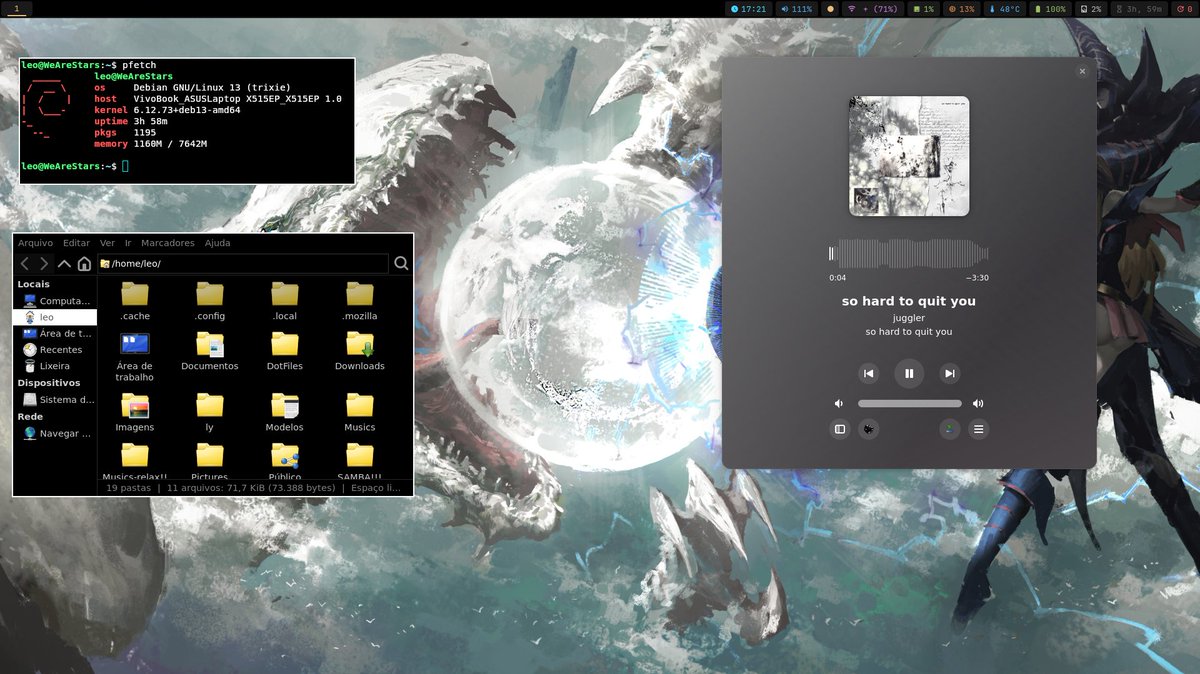Click the 111% volume module in bar

pyautogui.click(x=796, y=8)
